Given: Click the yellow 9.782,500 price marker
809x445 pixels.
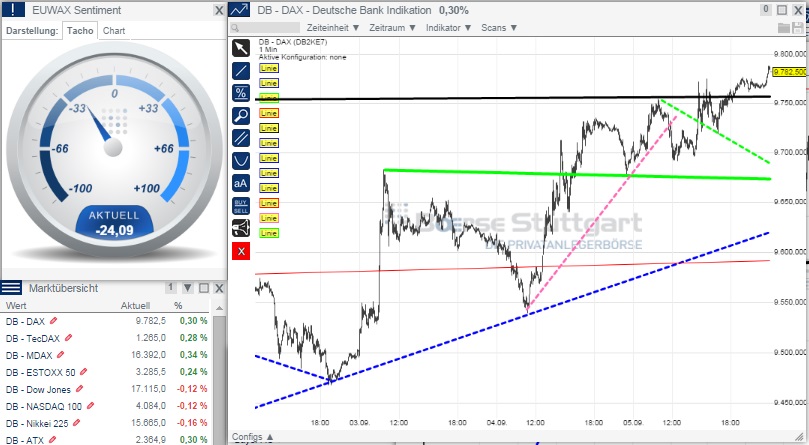Looking at the screenshot, I should coord(789,72).
